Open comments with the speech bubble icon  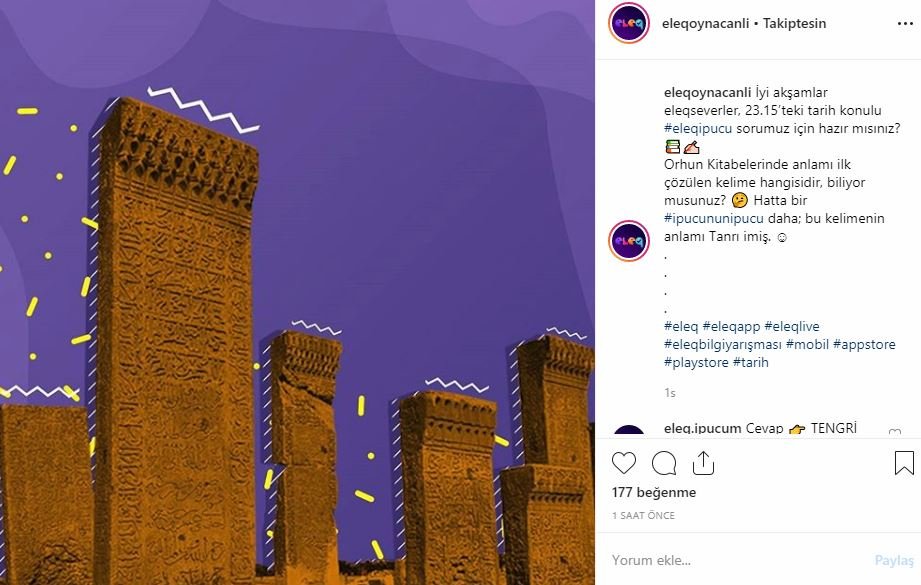pyautogui.click(x=664, y=463)
